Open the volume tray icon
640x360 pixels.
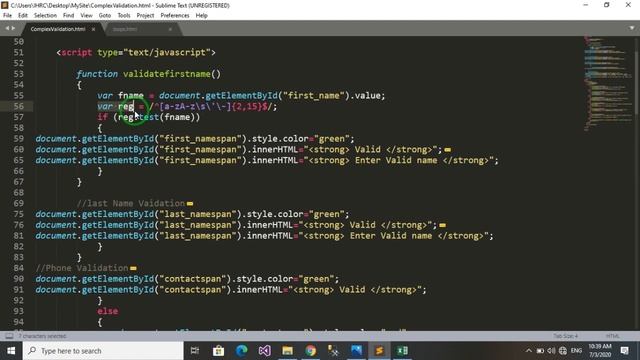(x=551, y=351)
